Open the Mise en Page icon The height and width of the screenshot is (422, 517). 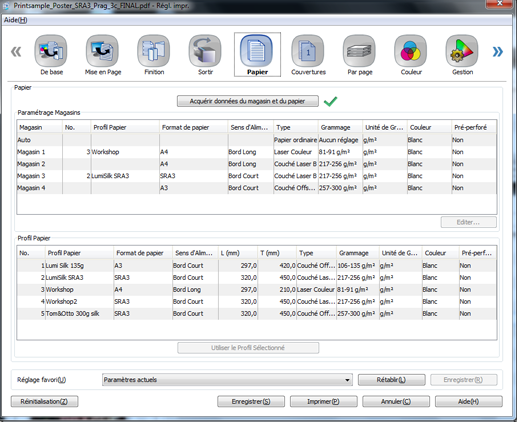102,51
